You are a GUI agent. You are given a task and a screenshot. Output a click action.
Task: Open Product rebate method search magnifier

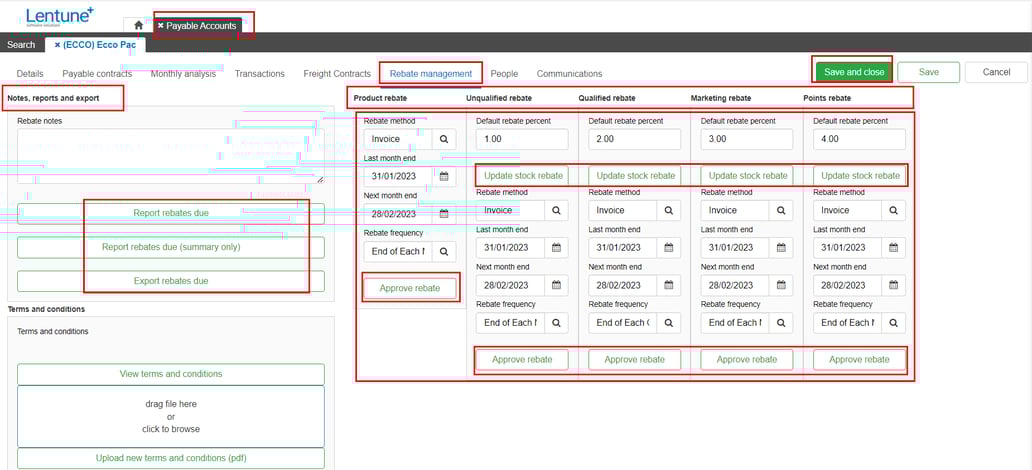coord(444,139)
